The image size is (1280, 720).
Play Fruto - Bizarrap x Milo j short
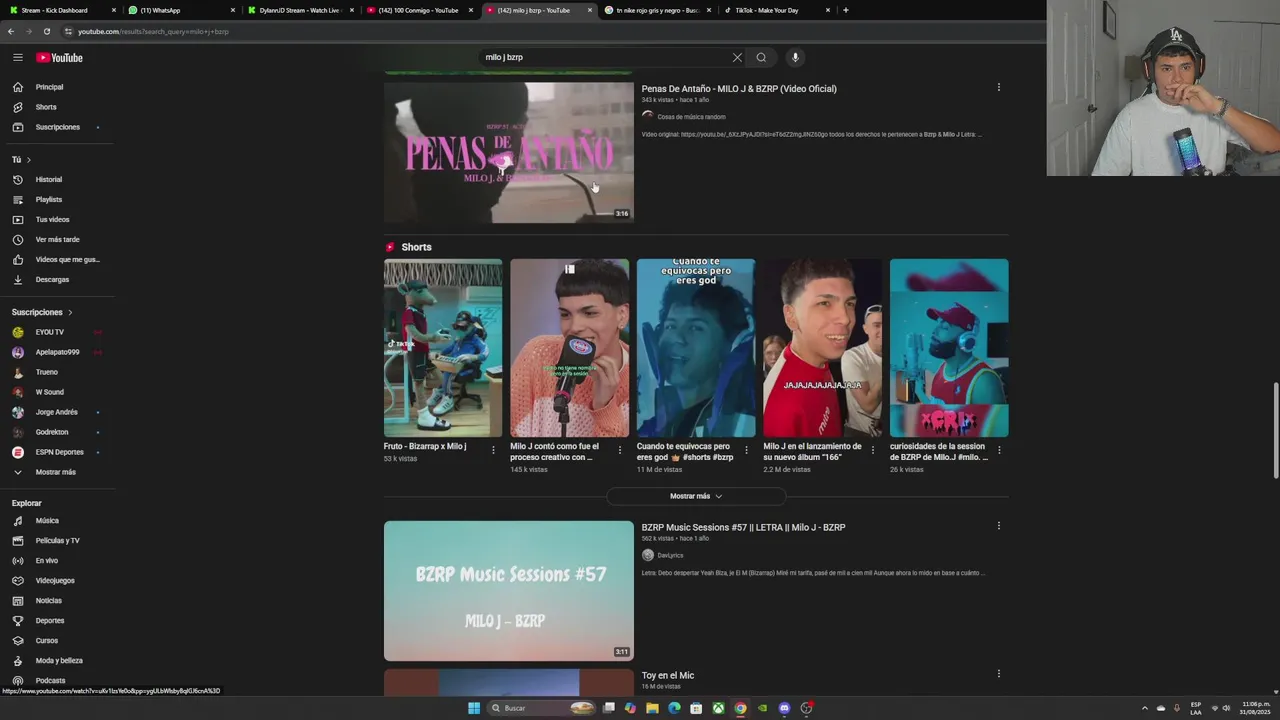click(443, 348)
